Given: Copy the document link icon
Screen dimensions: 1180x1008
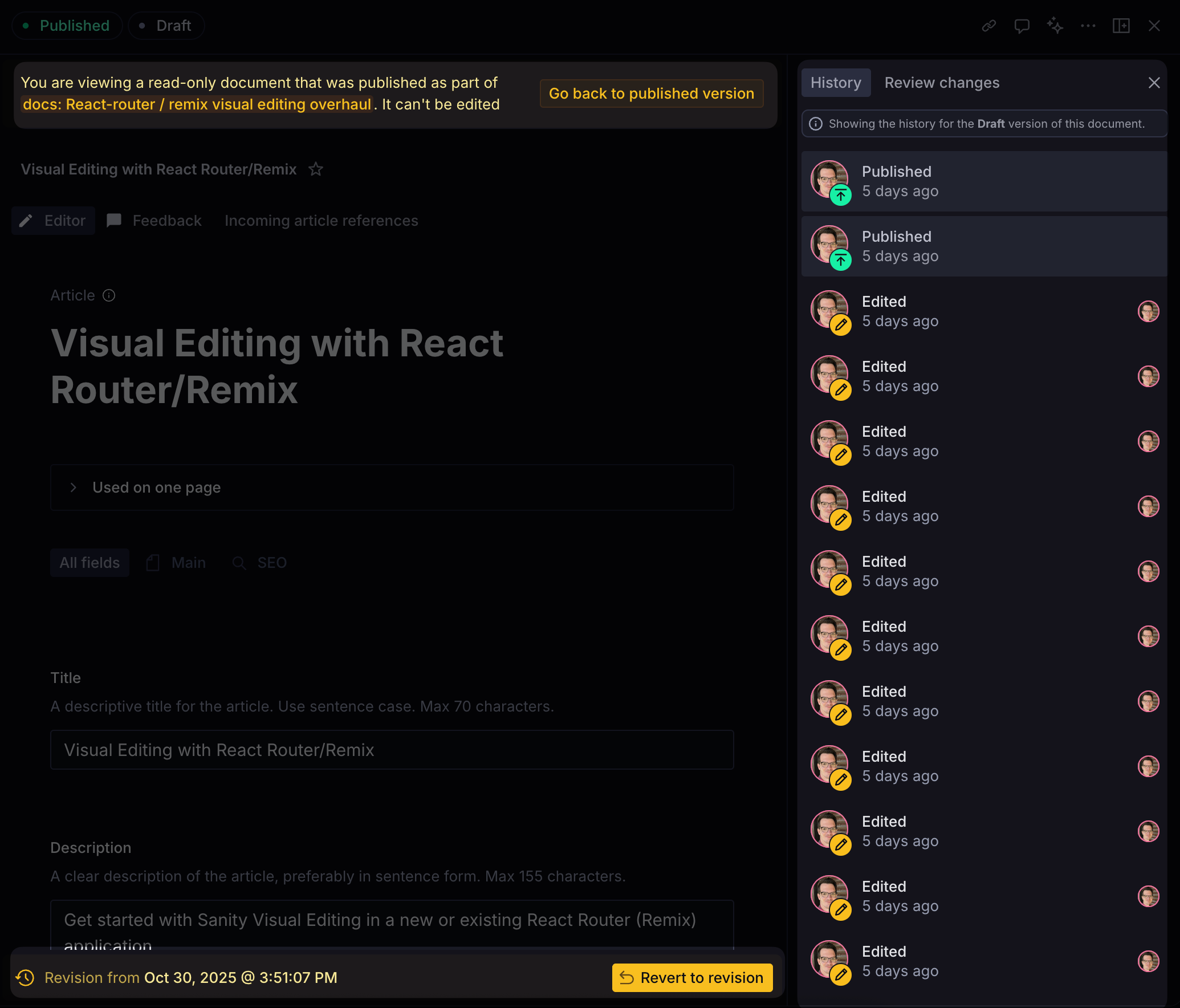Looking at the screenshot, I should (x=989, y=26).
